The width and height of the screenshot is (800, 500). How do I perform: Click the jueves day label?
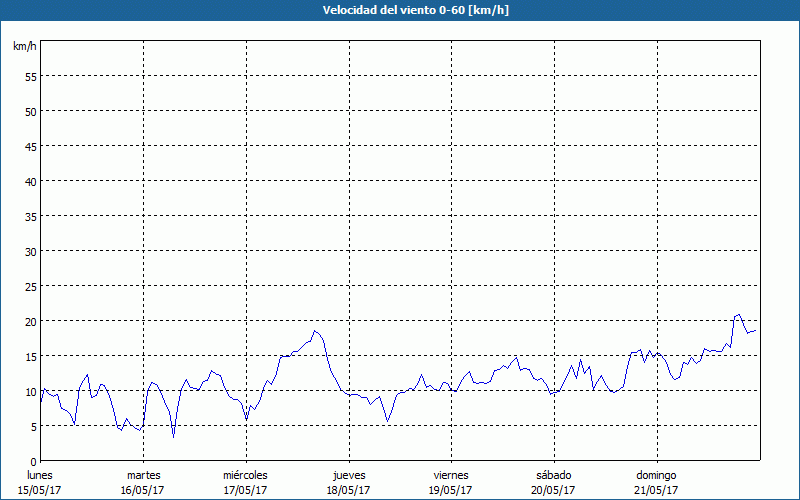(348, 475)
